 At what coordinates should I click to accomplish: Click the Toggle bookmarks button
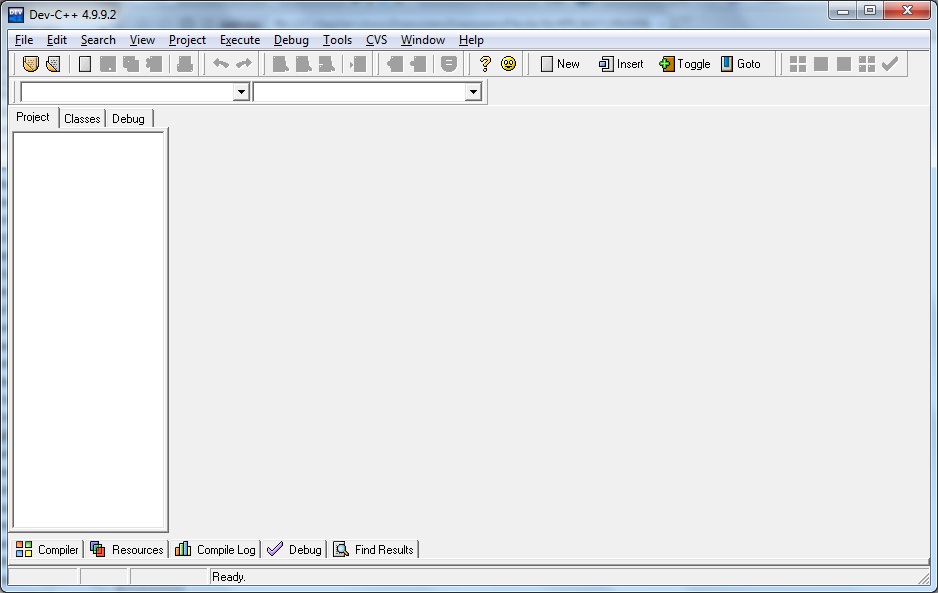point(684,64)
